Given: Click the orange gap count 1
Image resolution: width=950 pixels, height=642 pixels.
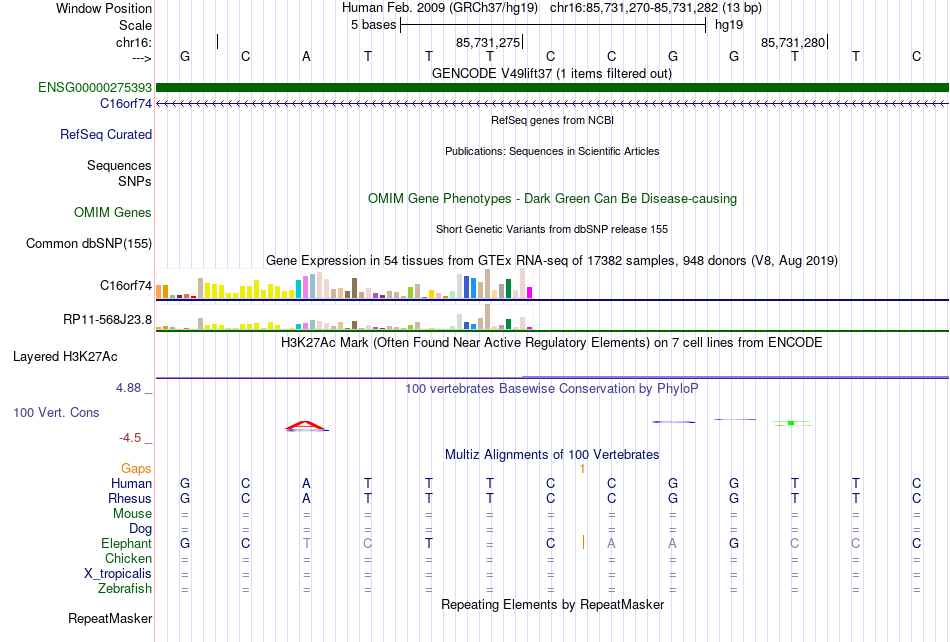Looking at the screenshot, I should [582, 469].
